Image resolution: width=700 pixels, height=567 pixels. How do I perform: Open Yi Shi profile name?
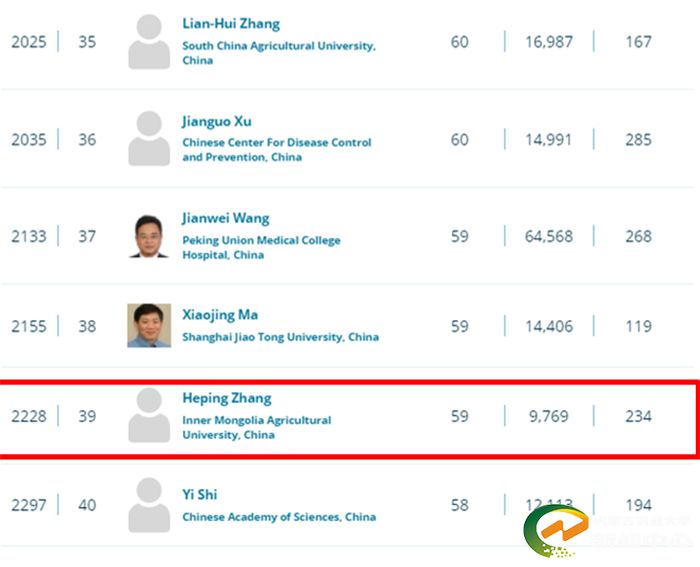click(200, 495)
